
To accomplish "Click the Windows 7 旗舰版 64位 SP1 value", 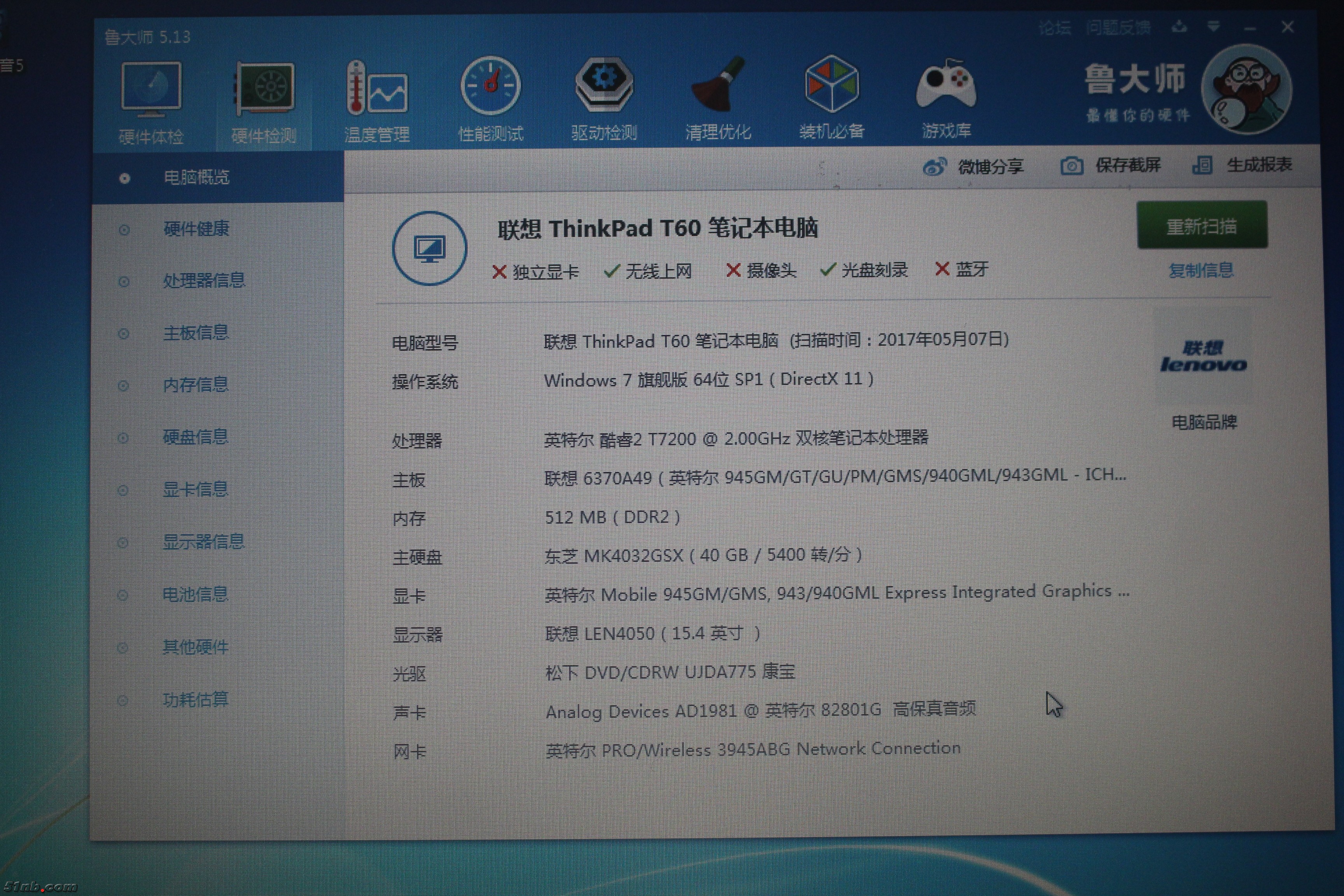I will pos(709,380).
